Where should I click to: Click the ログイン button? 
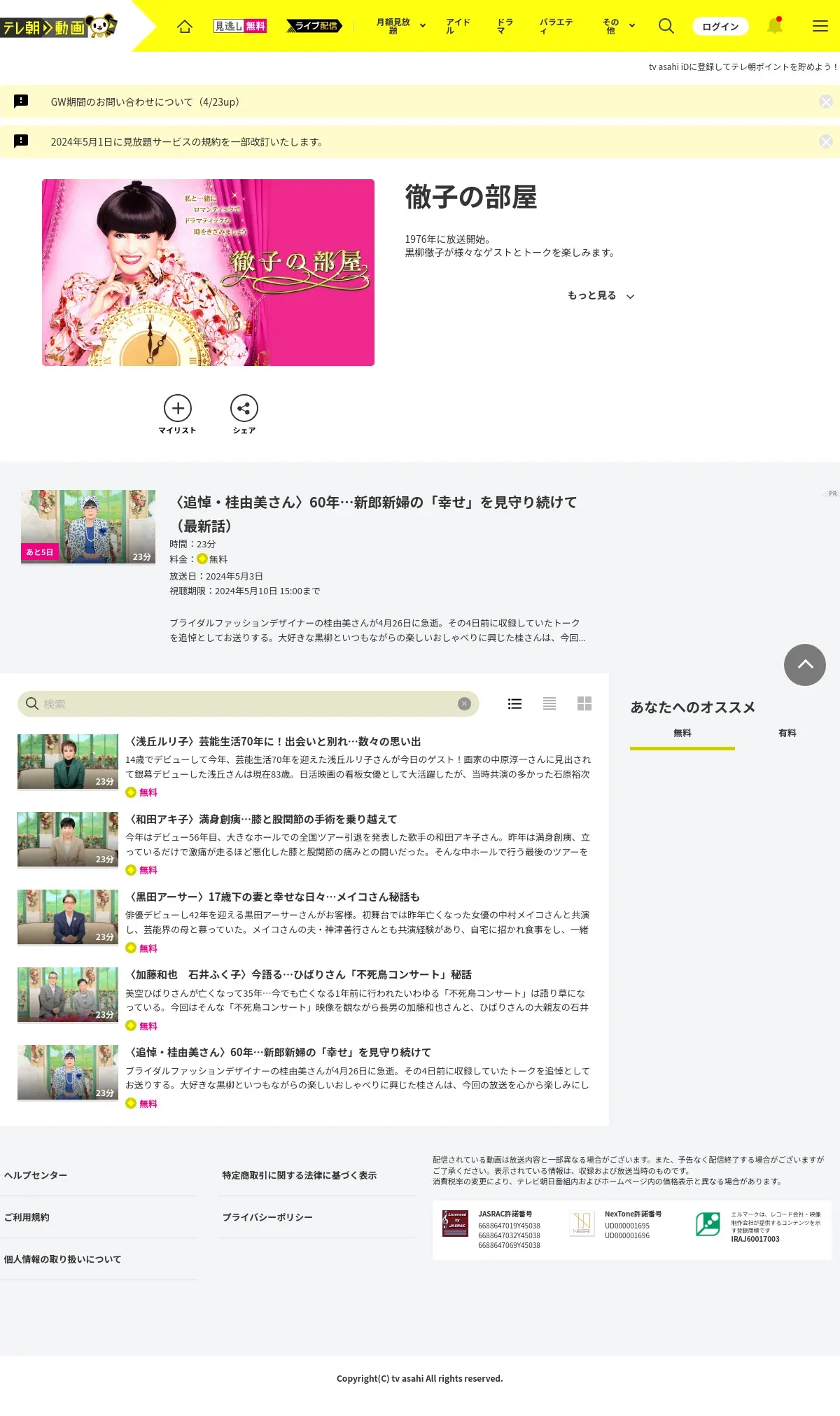pyautogui.click(x=720, y=26)
